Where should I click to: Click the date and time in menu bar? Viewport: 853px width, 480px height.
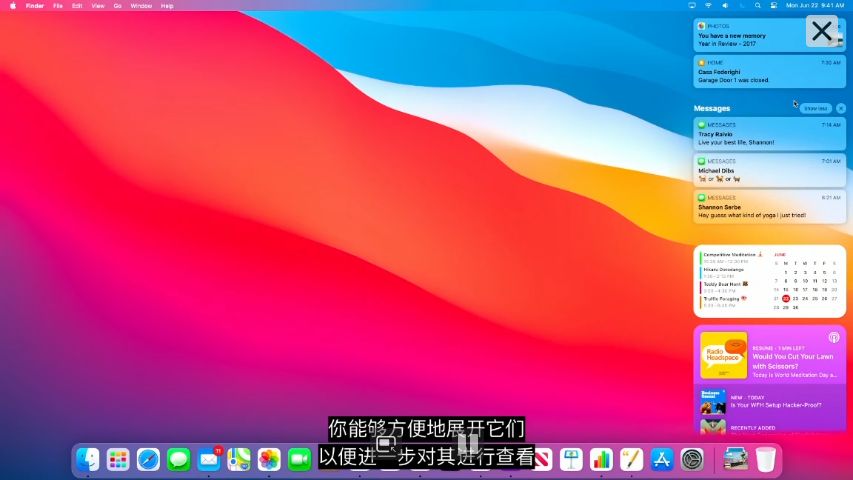tap(815, 5)
